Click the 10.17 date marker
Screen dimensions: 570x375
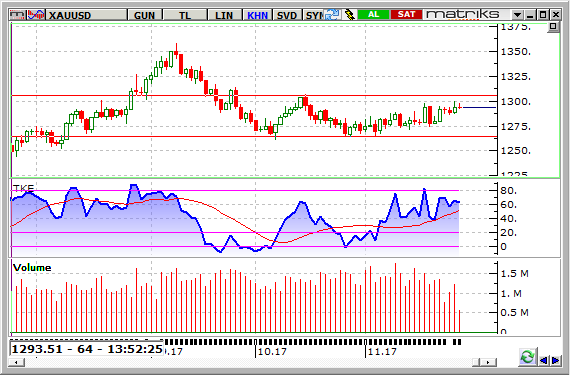tap(273, 352)
